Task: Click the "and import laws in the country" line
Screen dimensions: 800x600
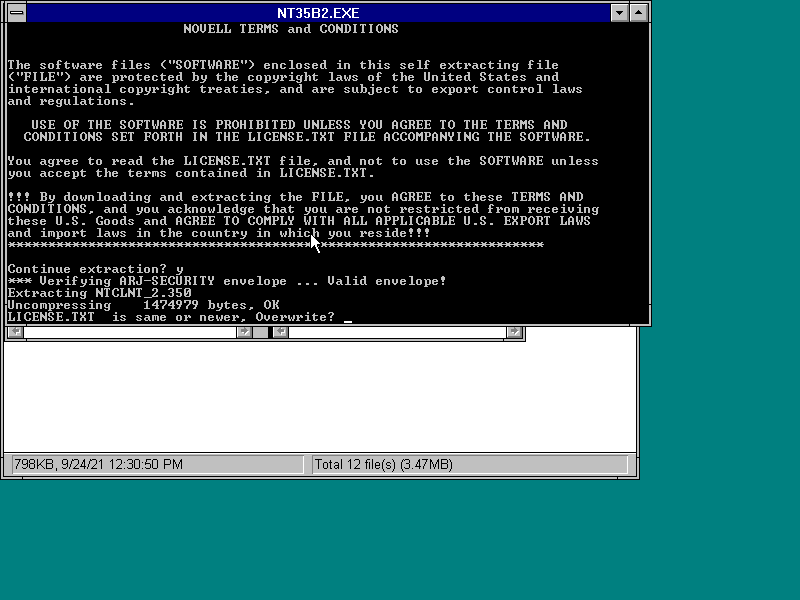Action: point(219,233)
